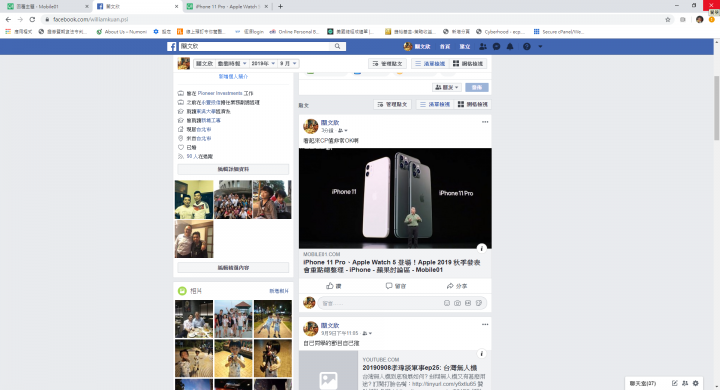Click the blue publish button in the composer
The image size is (720, 390).
[477, 87]
